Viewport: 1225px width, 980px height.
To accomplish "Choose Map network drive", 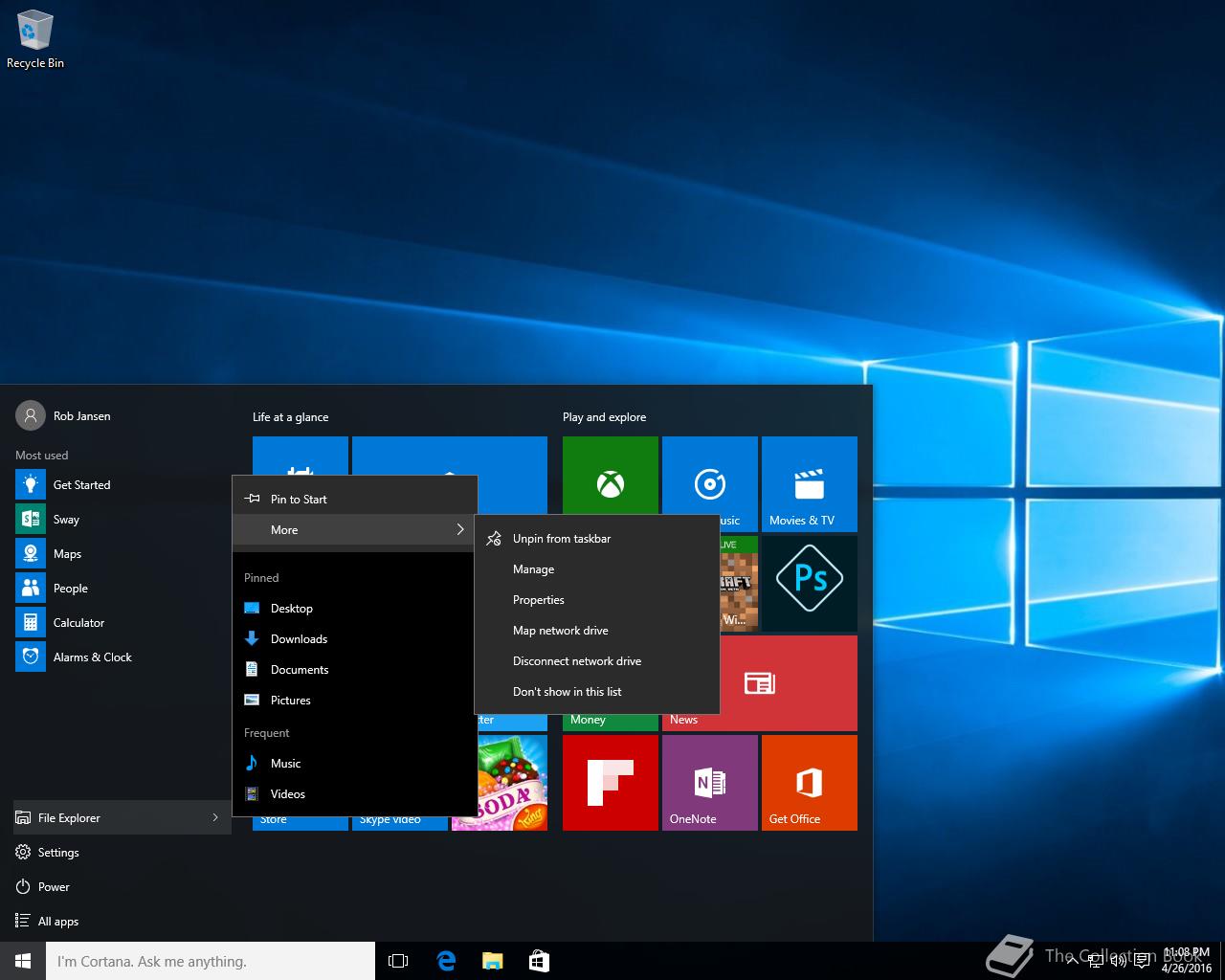I will point(596,631).
